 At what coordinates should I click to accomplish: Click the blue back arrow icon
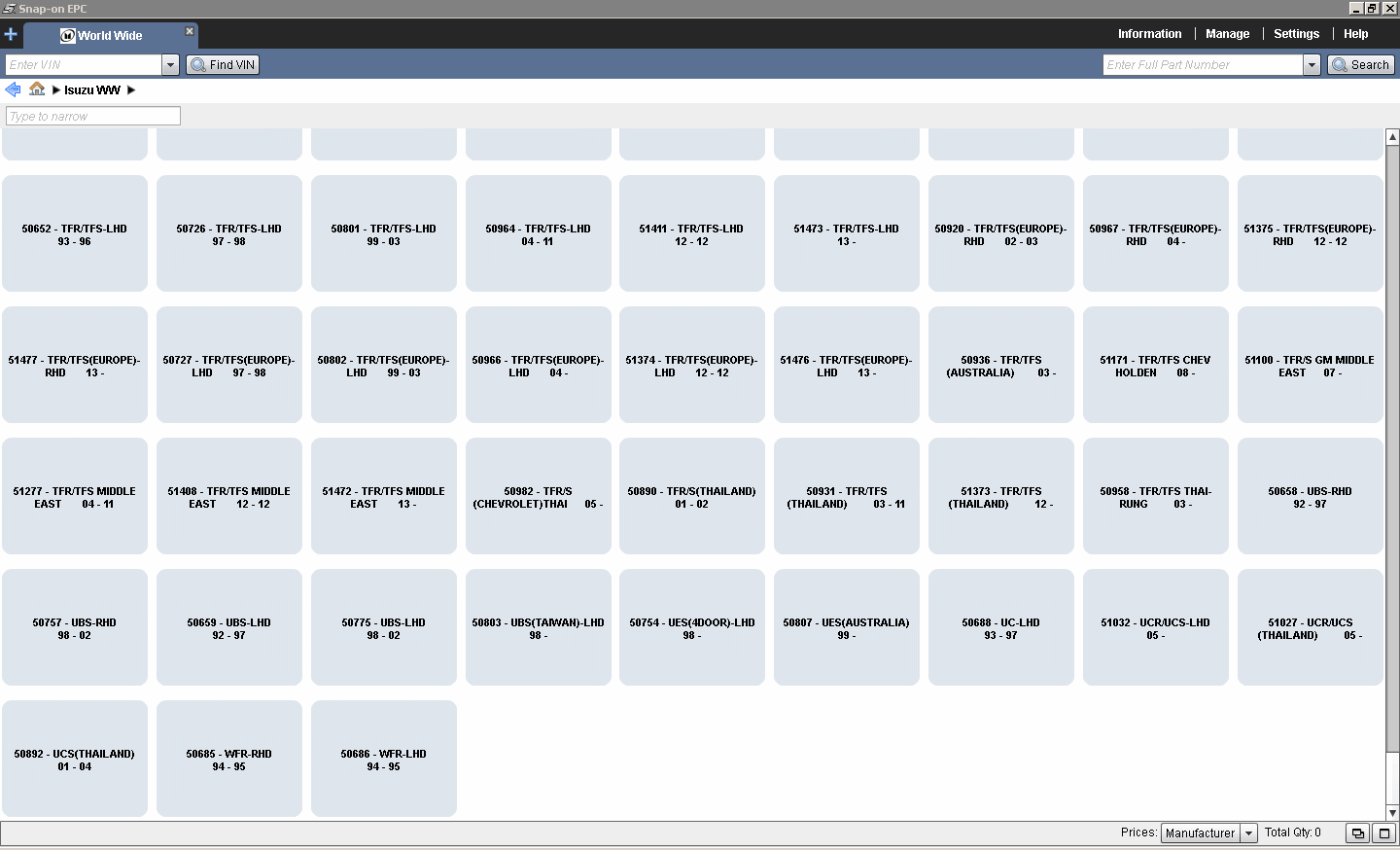13,89
